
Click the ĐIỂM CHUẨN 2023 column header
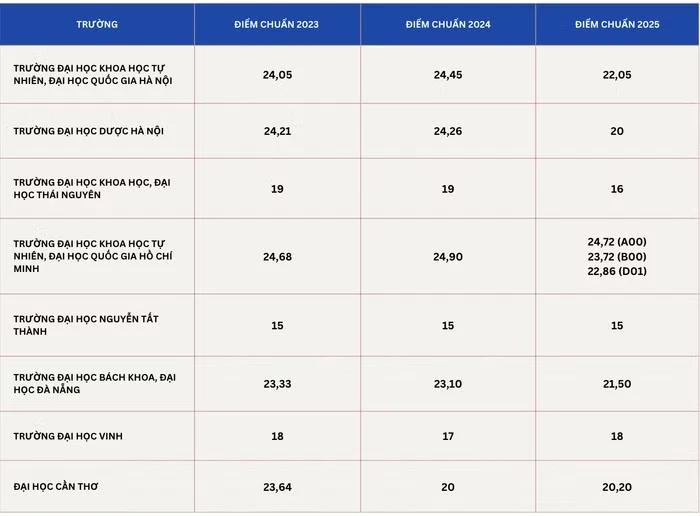click(276, 23)
